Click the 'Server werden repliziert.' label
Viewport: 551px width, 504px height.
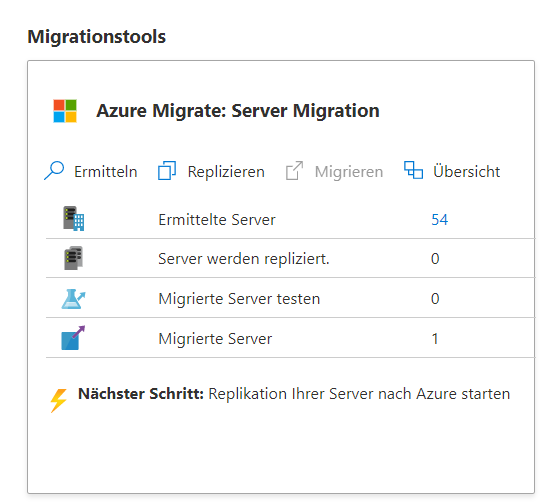[x=244, y=259]
